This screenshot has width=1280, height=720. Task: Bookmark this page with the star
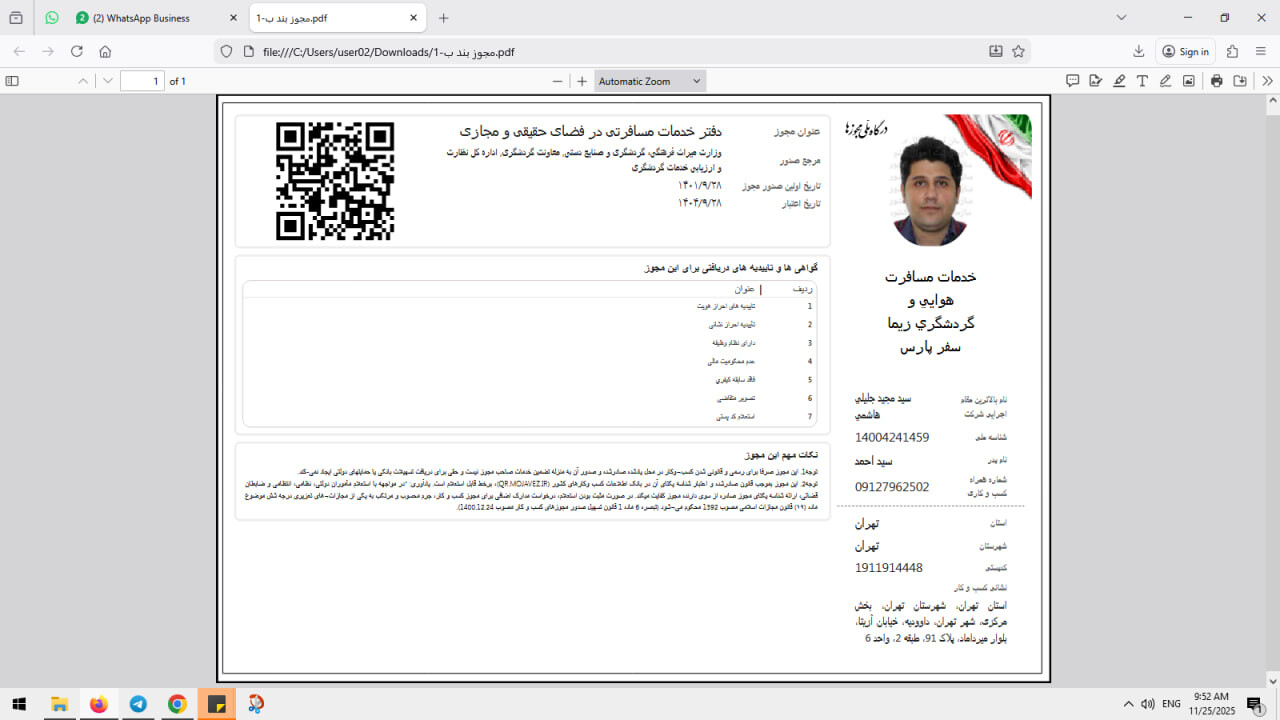tap(1018, 51)
